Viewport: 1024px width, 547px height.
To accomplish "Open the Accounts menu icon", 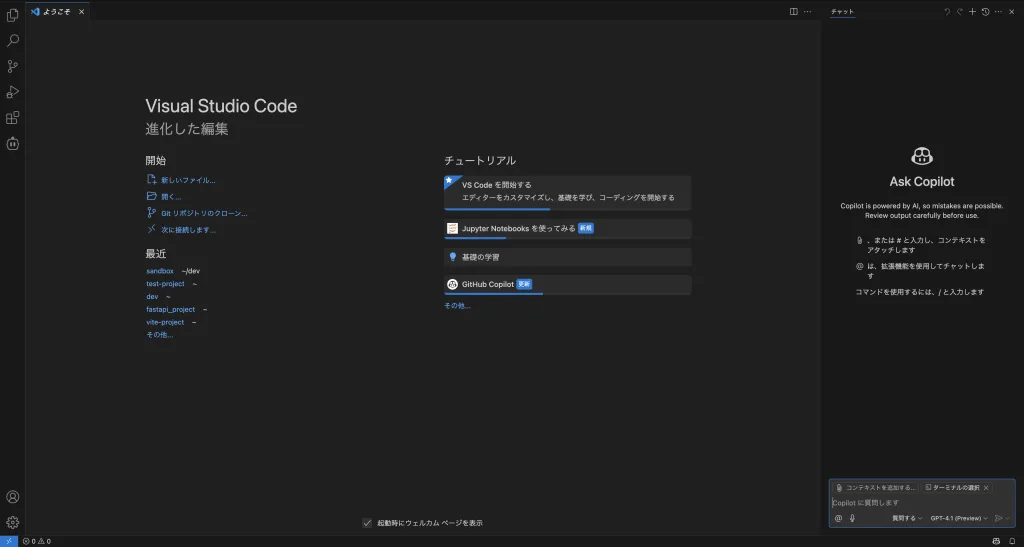I will 12,497.
